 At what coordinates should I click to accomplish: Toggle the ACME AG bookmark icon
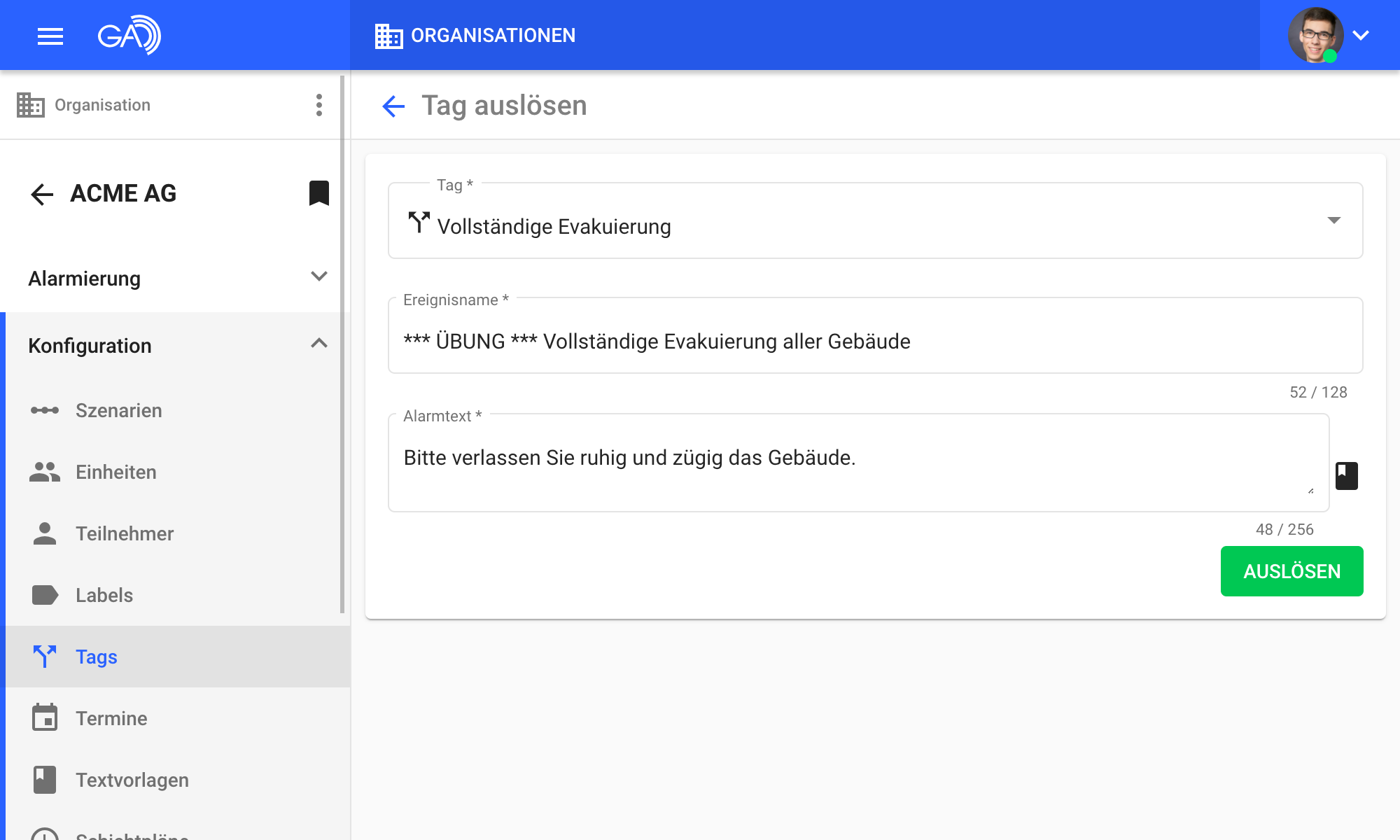pos(319,193)
